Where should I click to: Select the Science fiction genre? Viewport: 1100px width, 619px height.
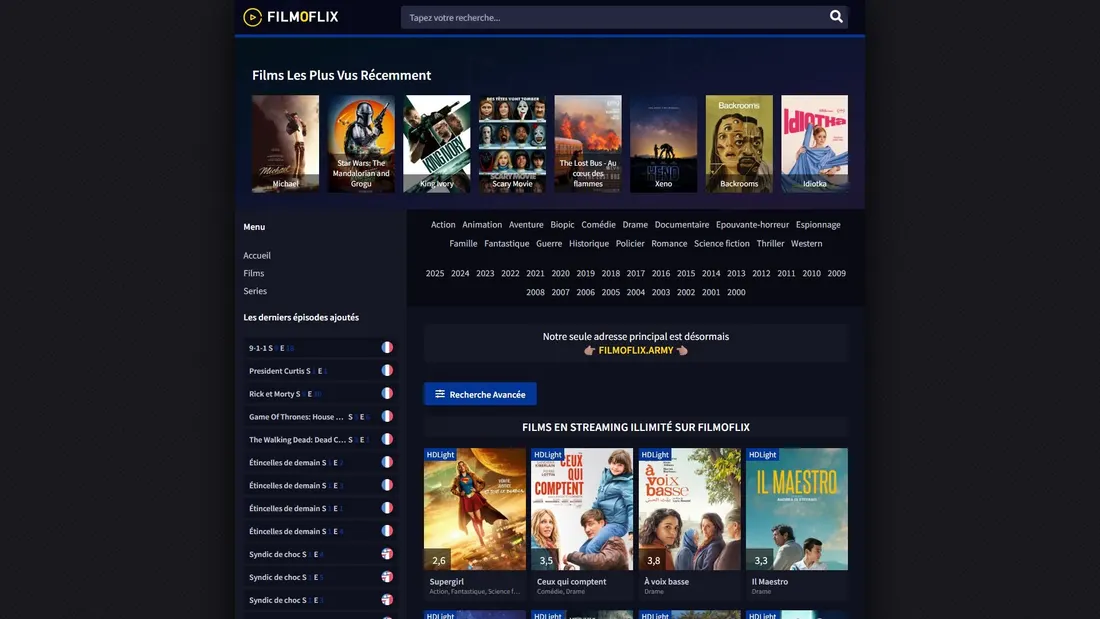point(722,244)
